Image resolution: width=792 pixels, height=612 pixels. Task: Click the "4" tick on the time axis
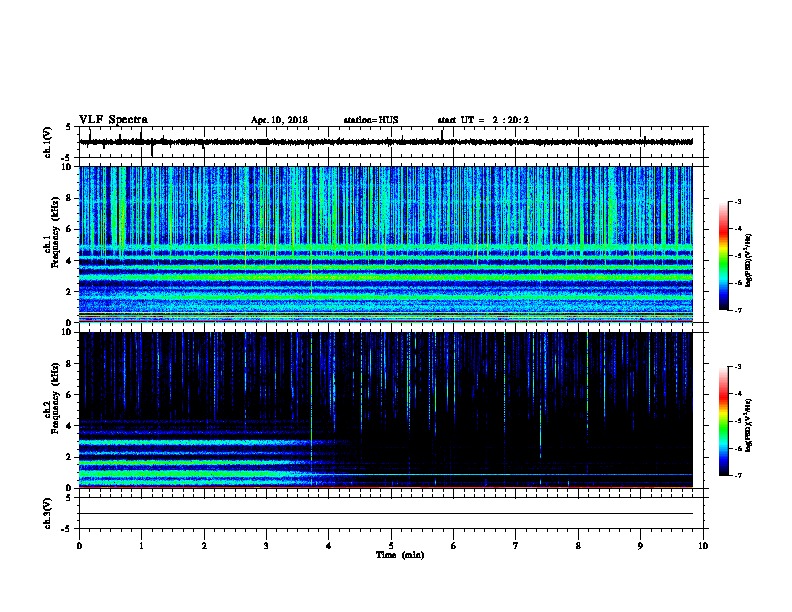[x=329, y=546]
